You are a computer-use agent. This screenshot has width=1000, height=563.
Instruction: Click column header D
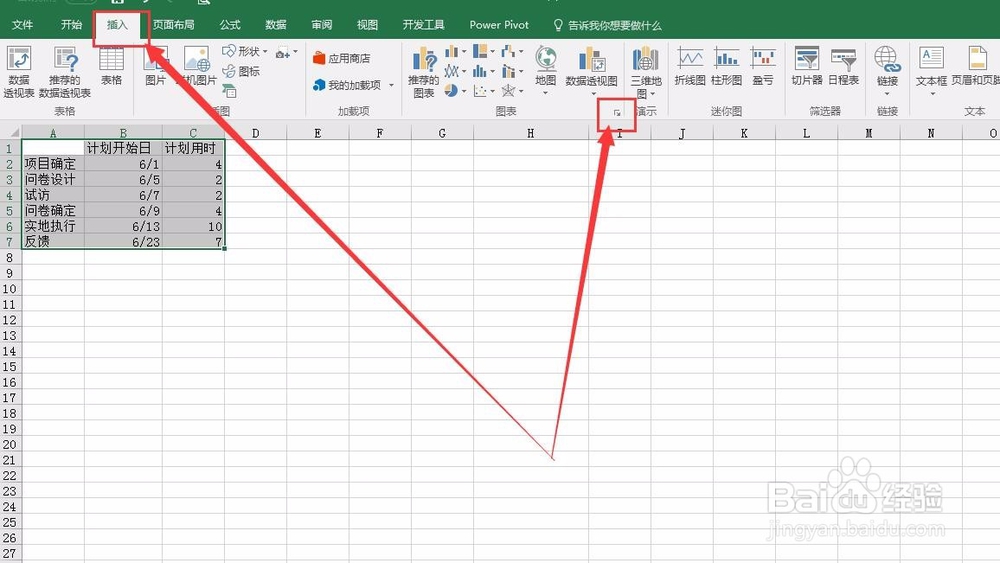click(255, 133)
